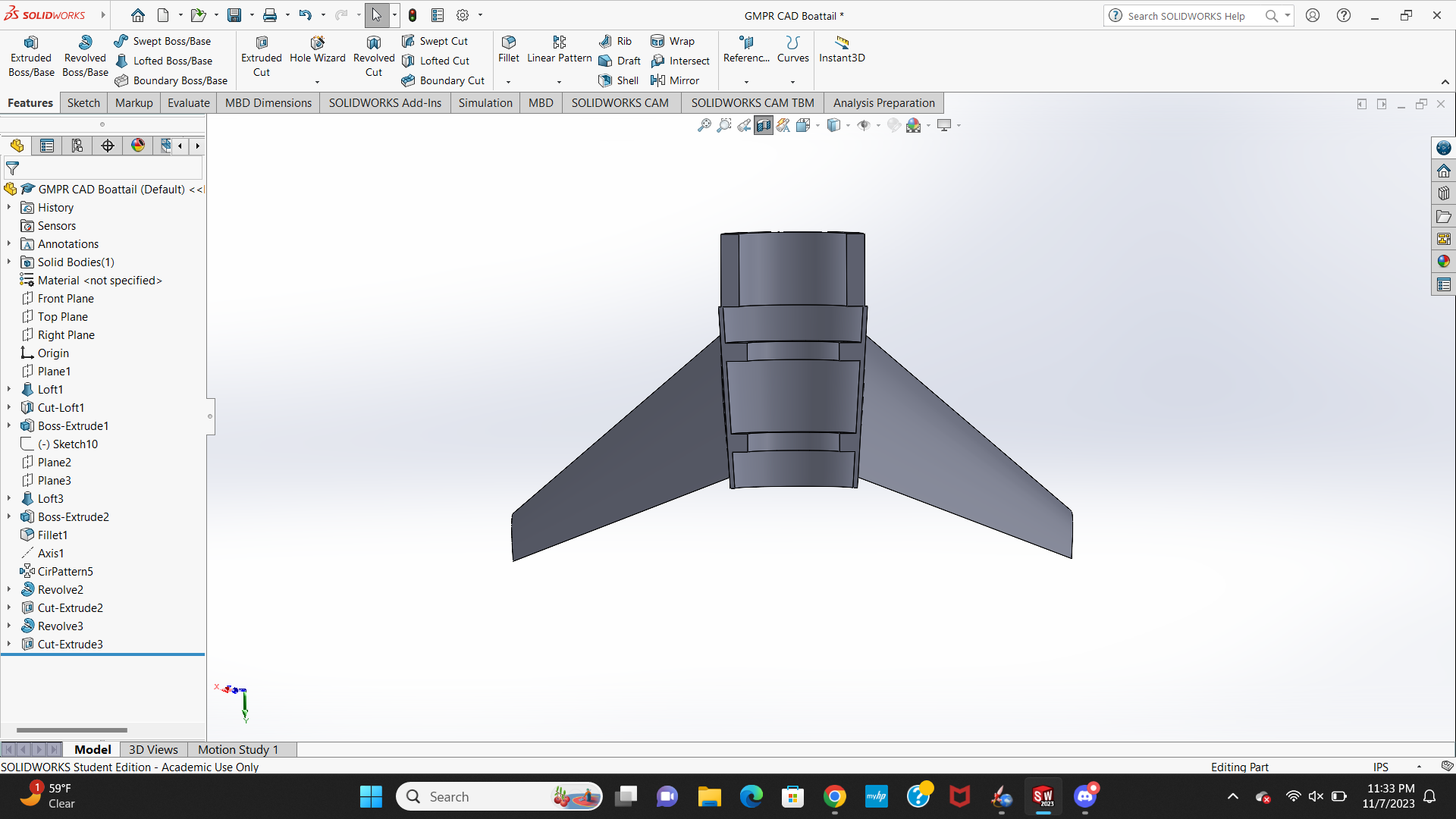The image size is (1456, 819).
Task: Open Dynamic Annotation Views icon
Action: click(x=783, y=125)
